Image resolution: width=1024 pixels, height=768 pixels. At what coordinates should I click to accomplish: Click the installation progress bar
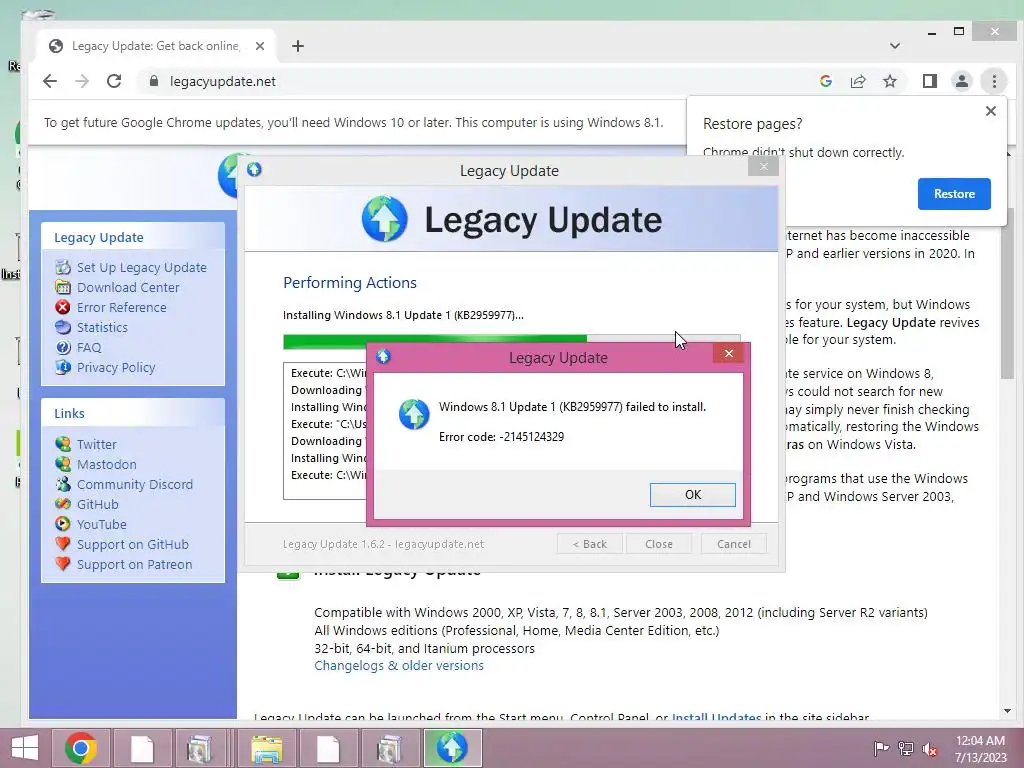click(511, 342)
